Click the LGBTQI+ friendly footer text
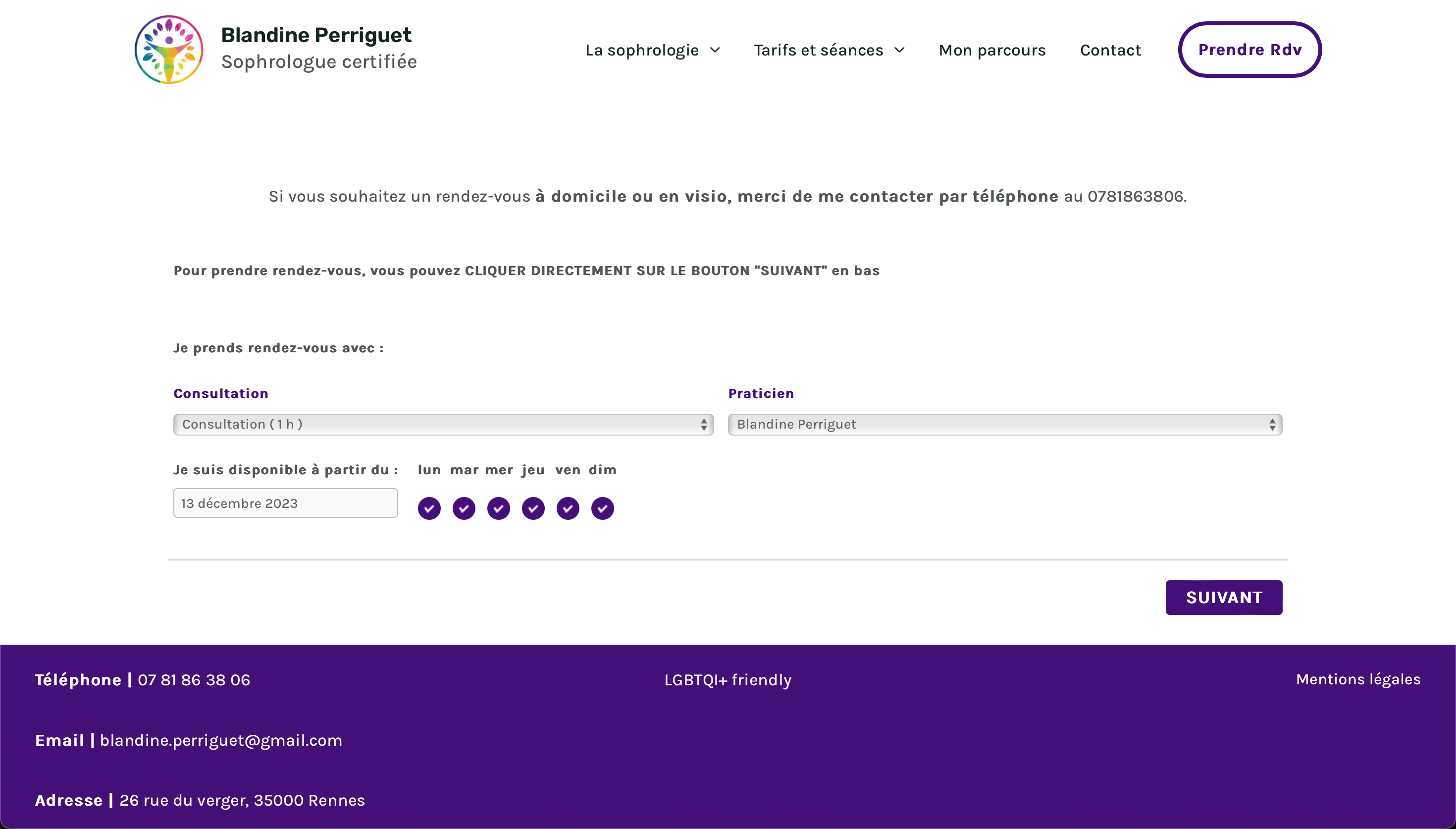The height and width of the screenshot is (829, 1456). (x=728, y=680)
